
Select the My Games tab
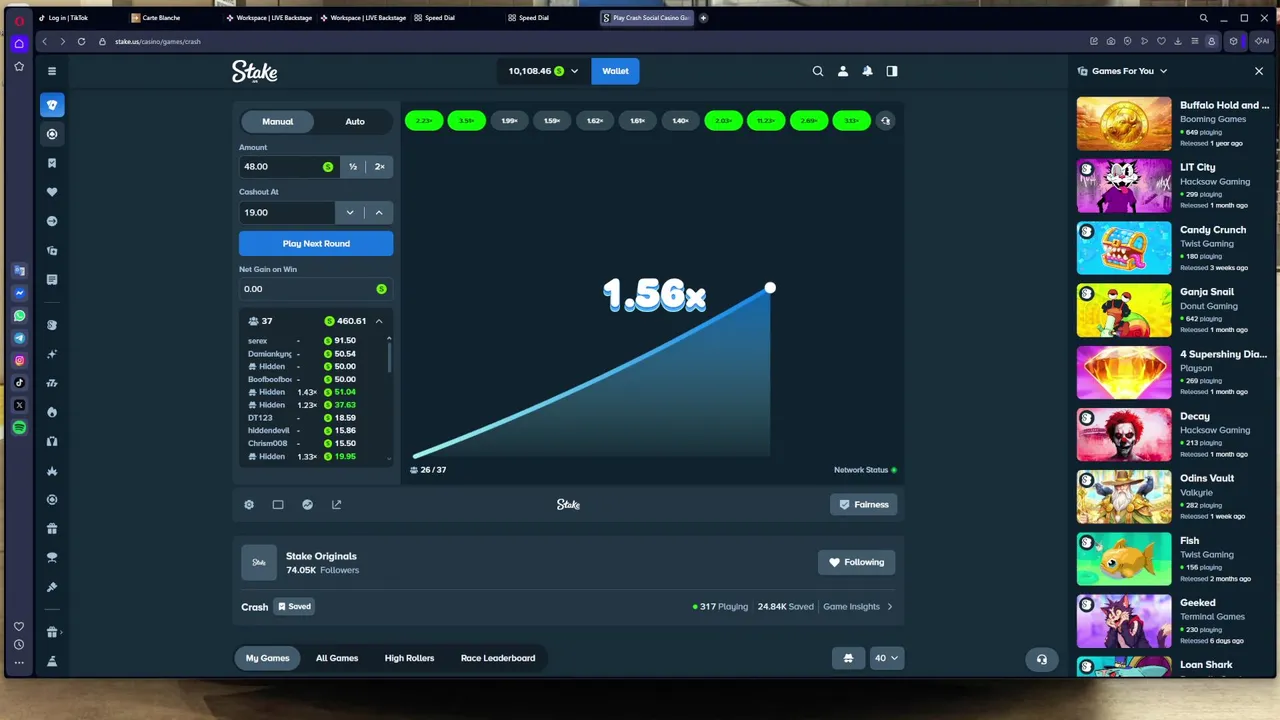tap(268, 658)
